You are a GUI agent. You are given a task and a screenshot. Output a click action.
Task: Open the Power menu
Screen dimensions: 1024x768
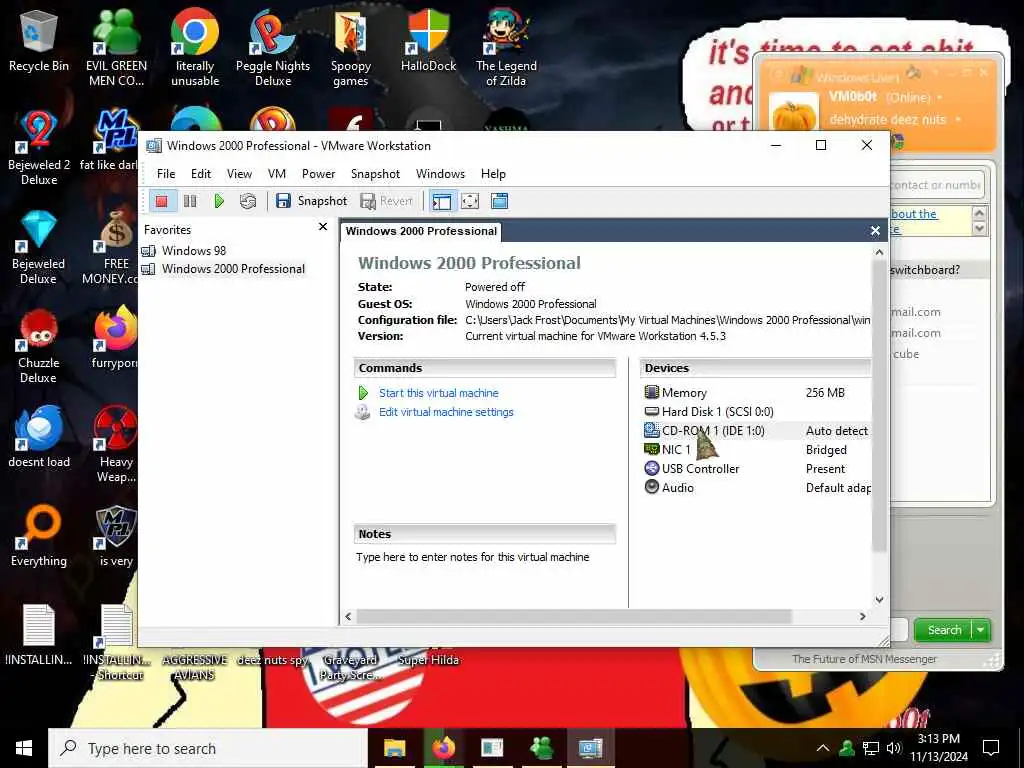[318, 174]
